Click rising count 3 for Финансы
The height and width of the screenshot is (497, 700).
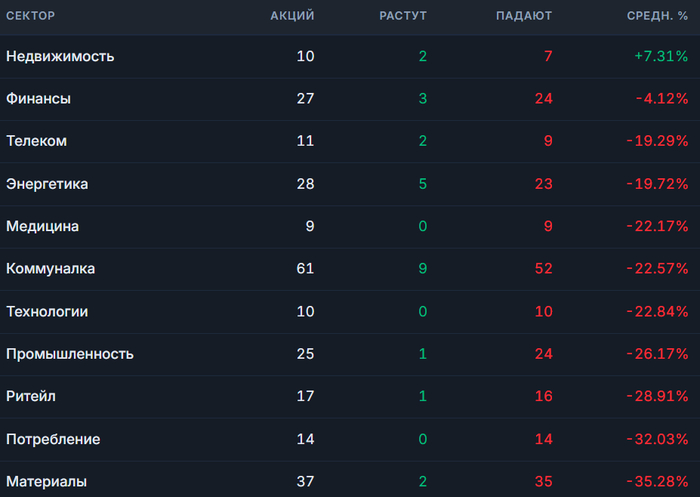pos(423,99)
